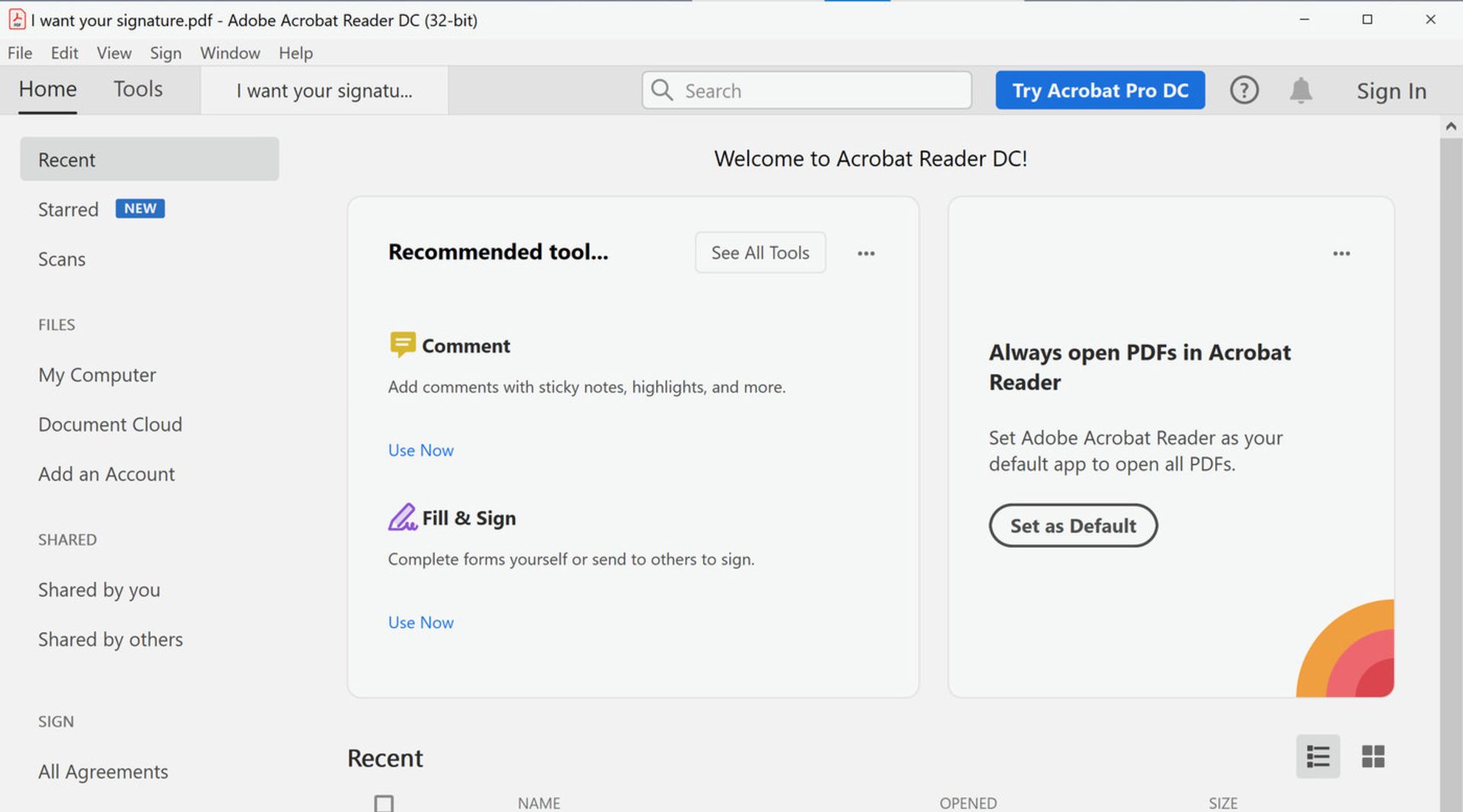The height and width of the screenshot is (812, 1463).
Task: Sort Recent list by OPENED column
Action: coord(968,803)
